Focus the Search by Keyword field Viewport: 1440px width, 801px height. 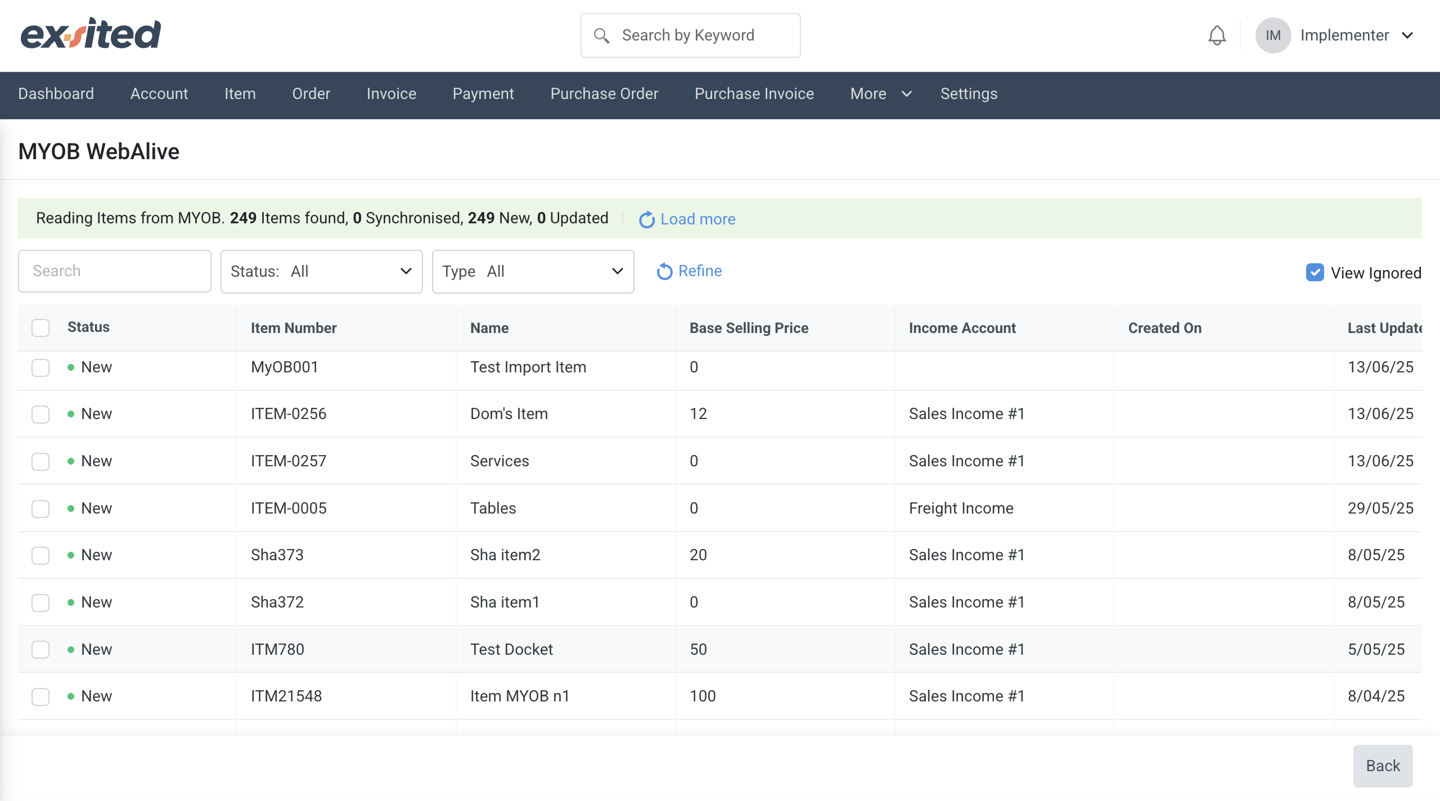(x=690, y=35)
